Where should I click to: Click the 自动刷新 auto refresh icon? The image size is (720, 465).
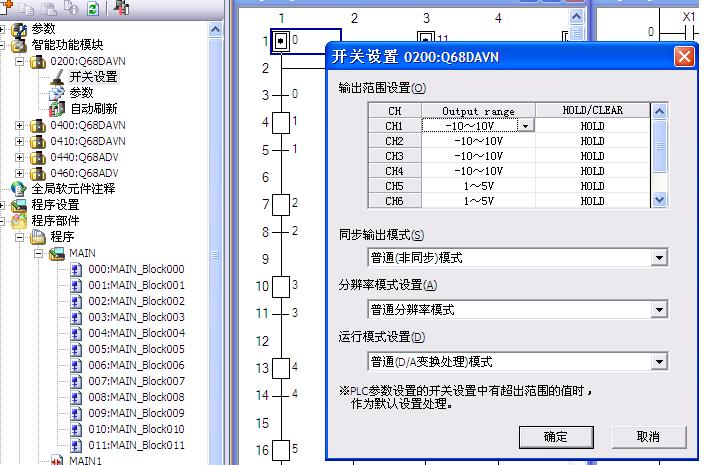tap(57, 108)
